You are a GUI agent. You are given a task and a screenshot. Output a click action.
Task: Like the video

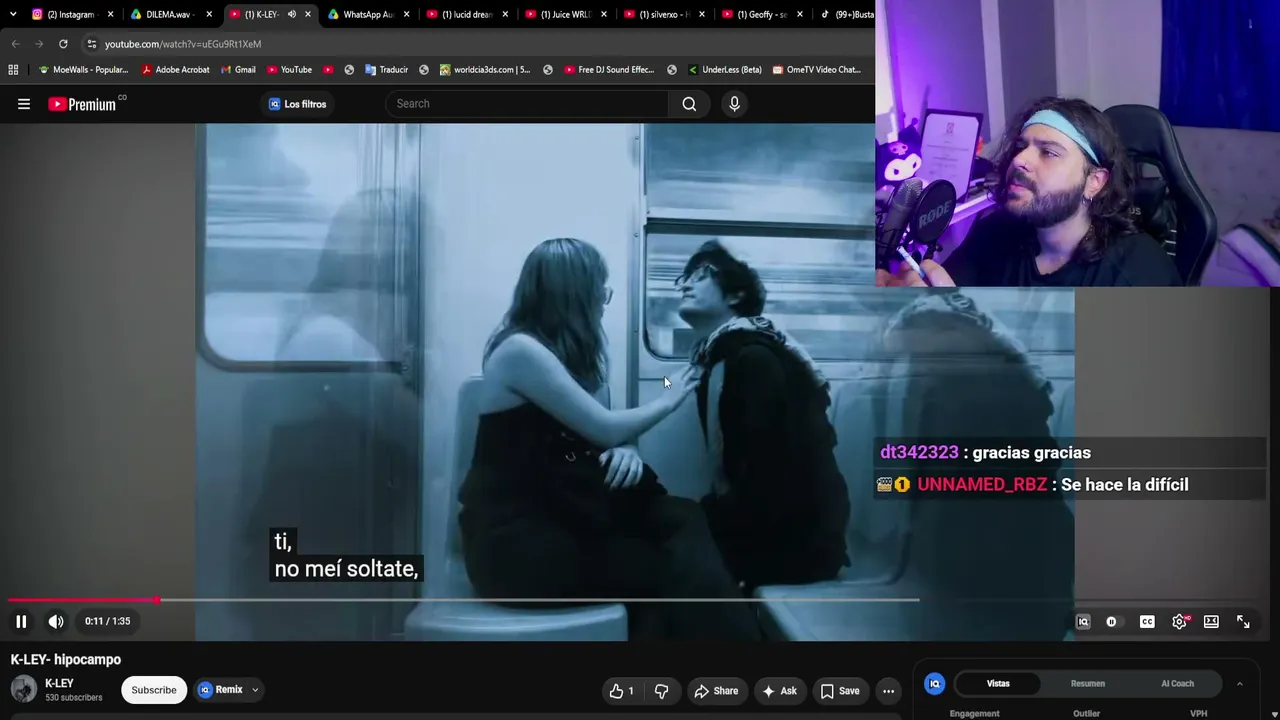(x=622, y=691)
